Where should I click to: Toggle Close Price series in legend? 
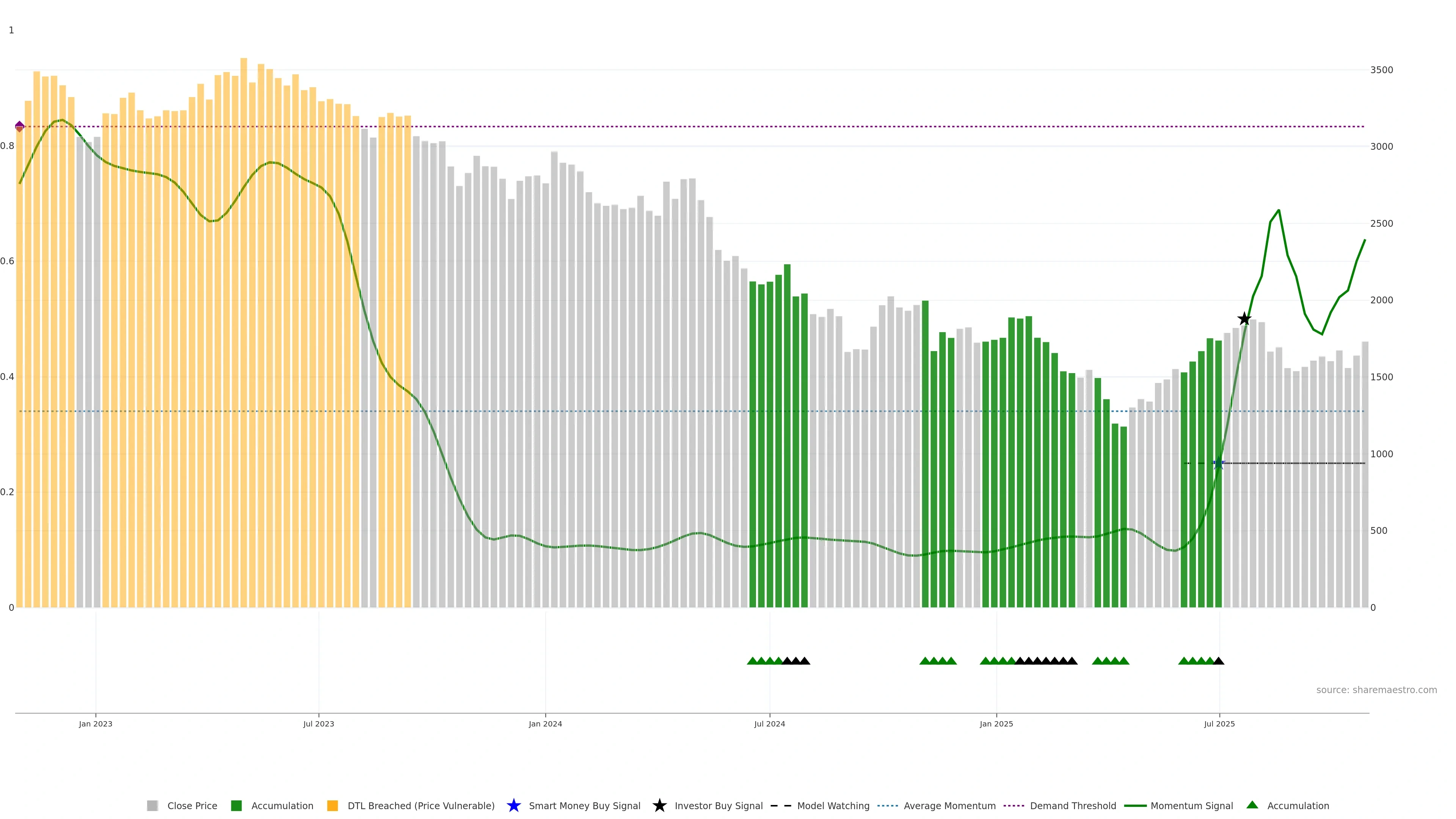(191, 805)
